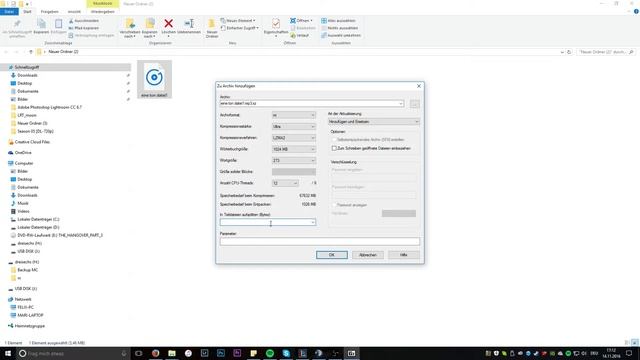Open the Archivformat dropdown
Screen dimensions: 640x360
[294, 115]
